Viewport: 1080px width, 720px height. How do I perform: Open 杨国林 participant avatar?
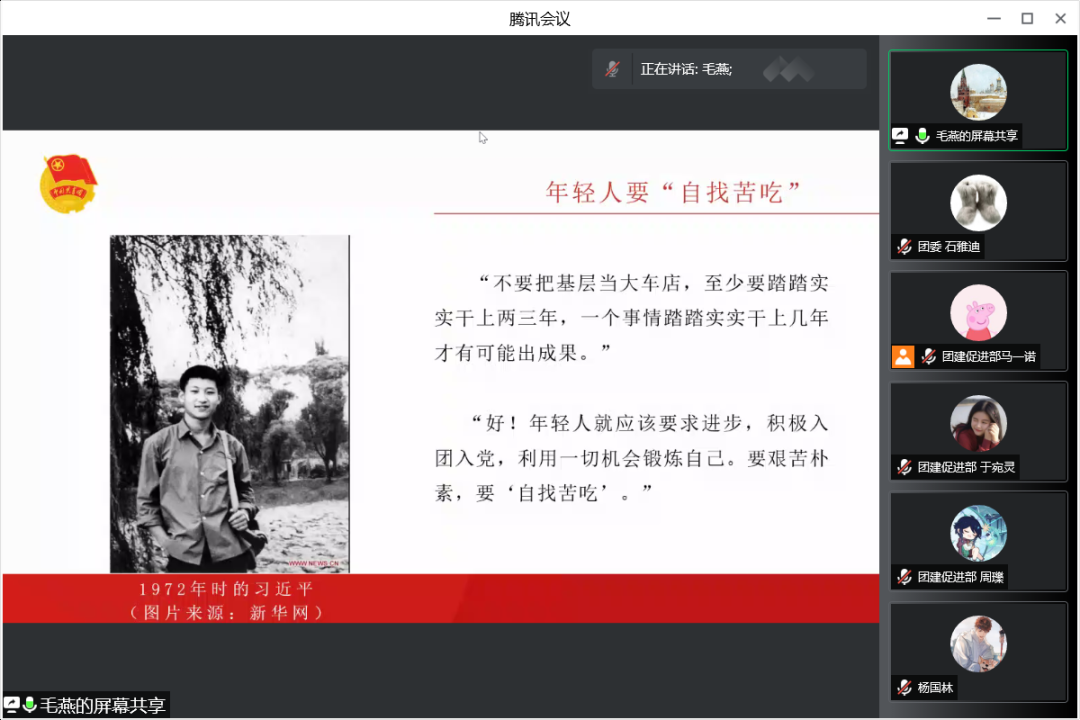978,644
